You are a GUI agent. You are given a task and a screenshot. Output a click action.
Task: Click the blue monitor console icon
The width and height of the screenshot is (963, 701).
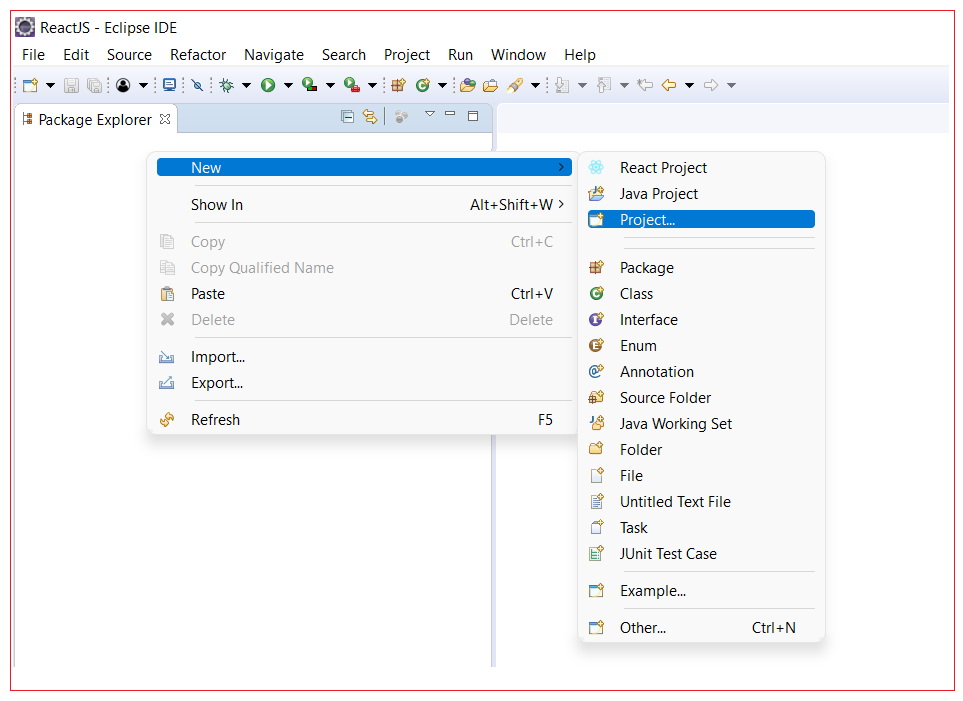click(170, 85)
